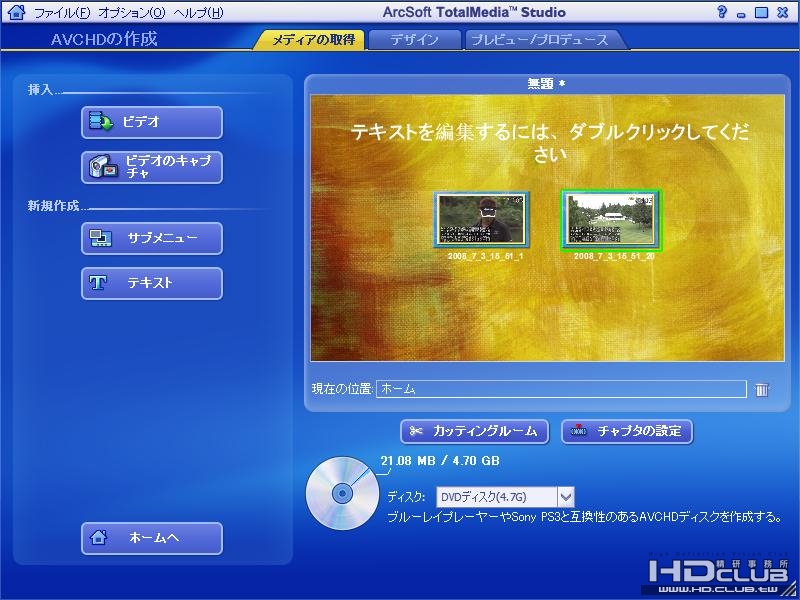This screenshot has width=800, height=600.
Task: Click the 無題 * project title
Action: pos(546,84)
